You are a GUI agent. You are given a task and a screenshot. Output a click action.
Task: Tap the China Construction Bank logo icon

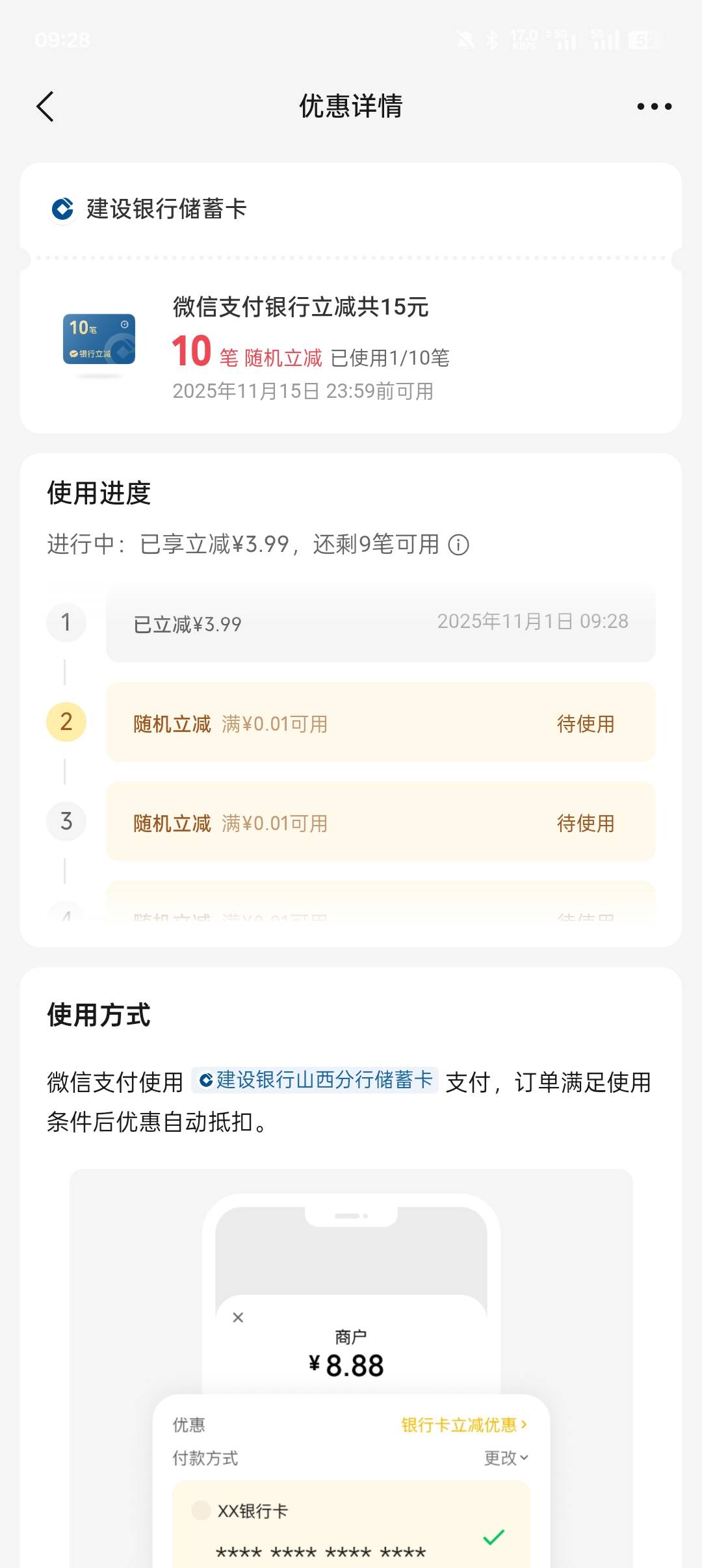(x=63, y=209)
